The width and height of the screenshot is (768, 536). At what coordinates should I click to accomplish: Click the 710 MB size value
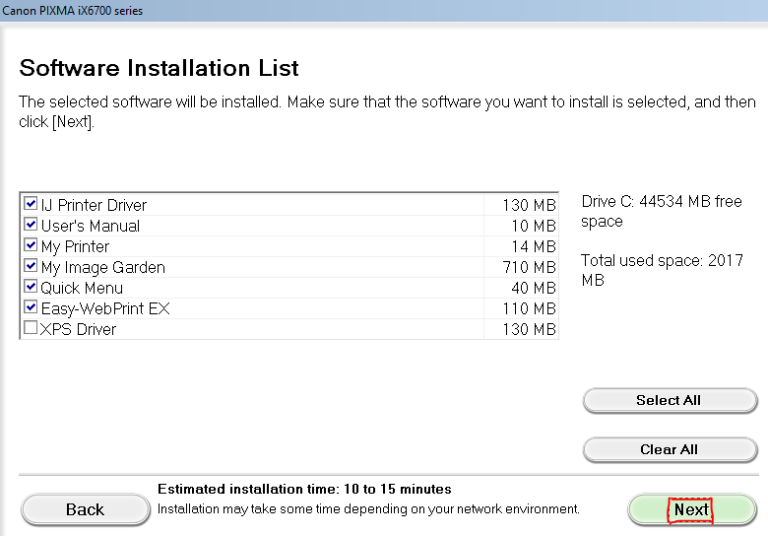(x=530, y=267)
